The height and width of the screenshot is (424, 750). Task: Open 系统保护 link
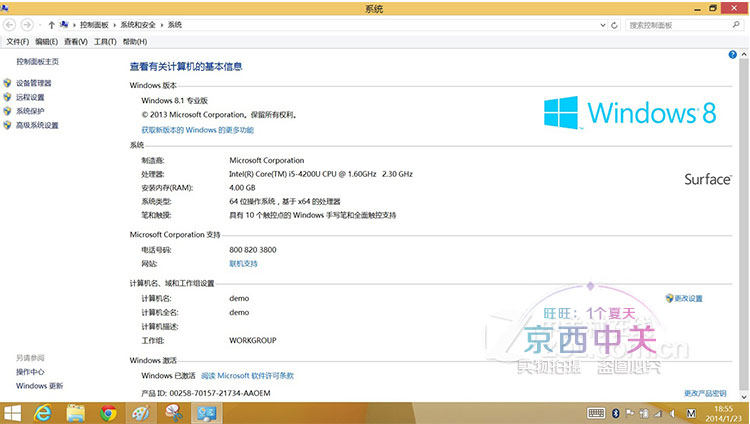coord(30,111)
